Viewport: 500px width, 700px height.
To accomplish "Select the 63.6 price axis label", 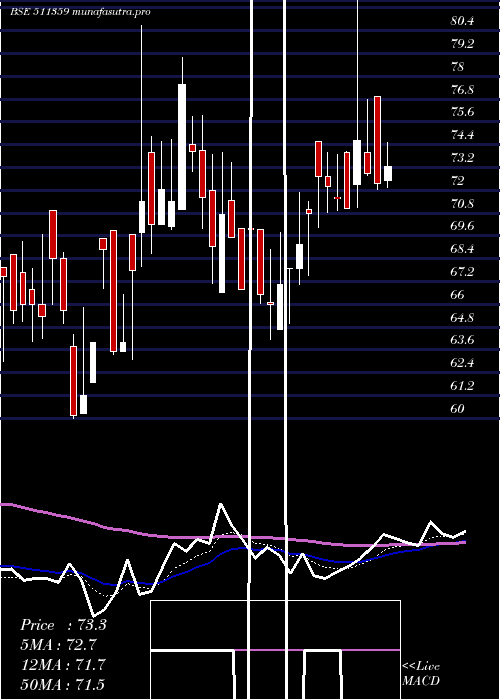I will 462,340.
